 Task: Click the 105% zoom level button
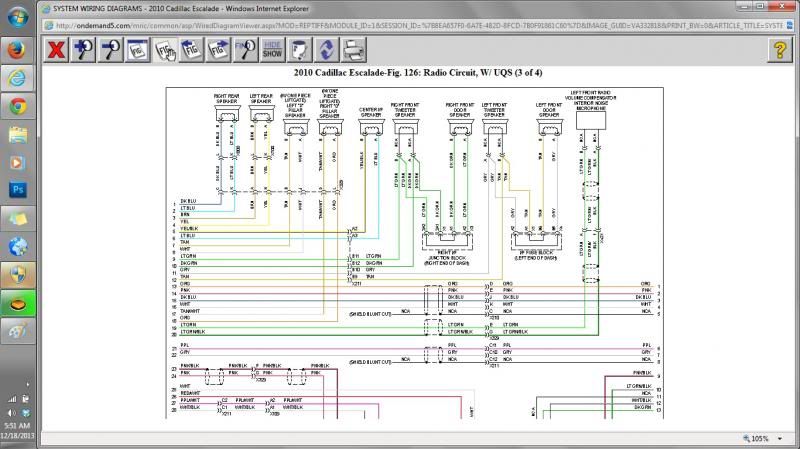click(x=756, y=438)
